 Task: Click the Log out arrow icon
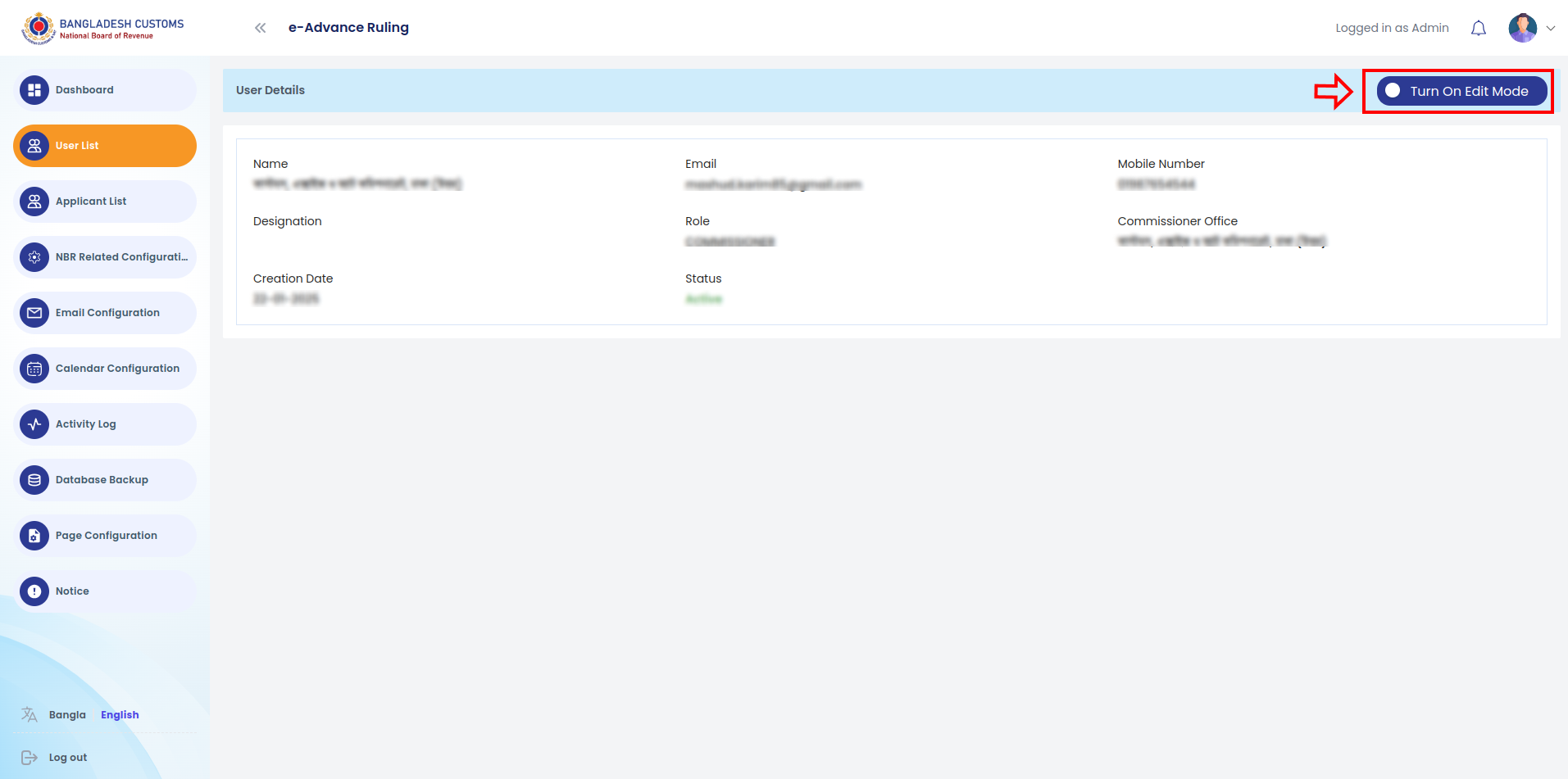click(x=30, y=758)
